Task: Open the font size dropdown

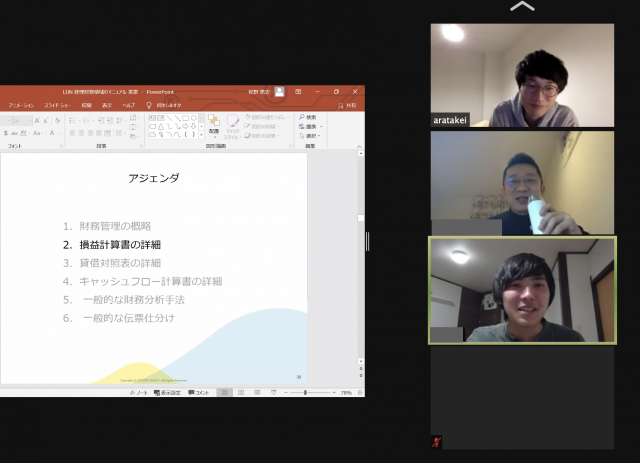Action: coord(30,121)
